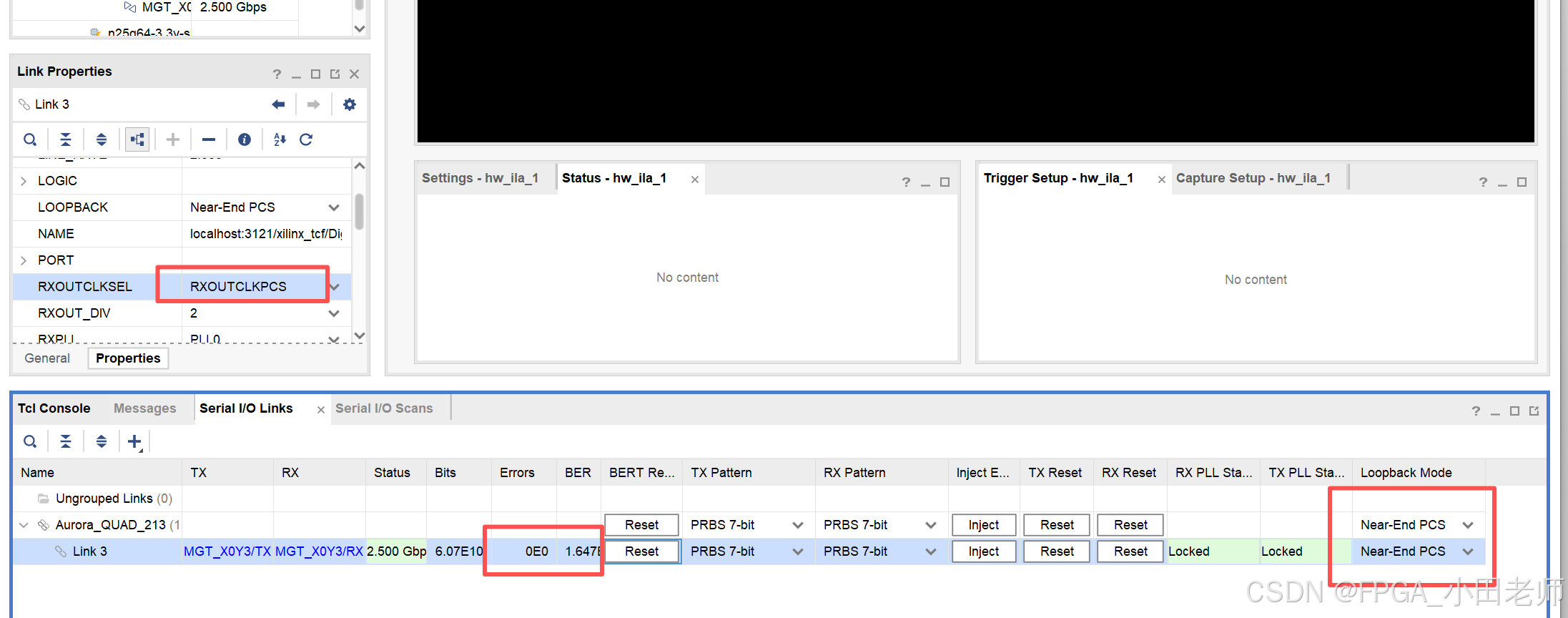The height and width of the screenshot is (618, 1568).
Task: Remove property minus icon in Link Properties
Action: tap(209, 139)
